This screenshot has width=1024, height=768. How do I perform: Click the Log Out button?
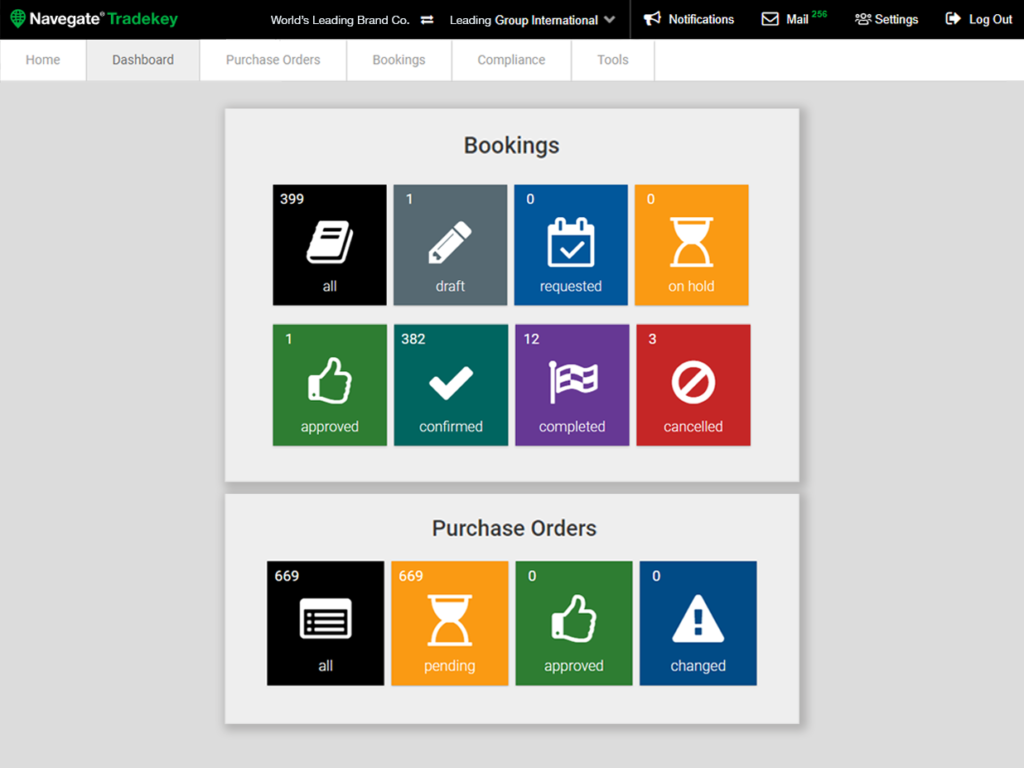(979, 20)
